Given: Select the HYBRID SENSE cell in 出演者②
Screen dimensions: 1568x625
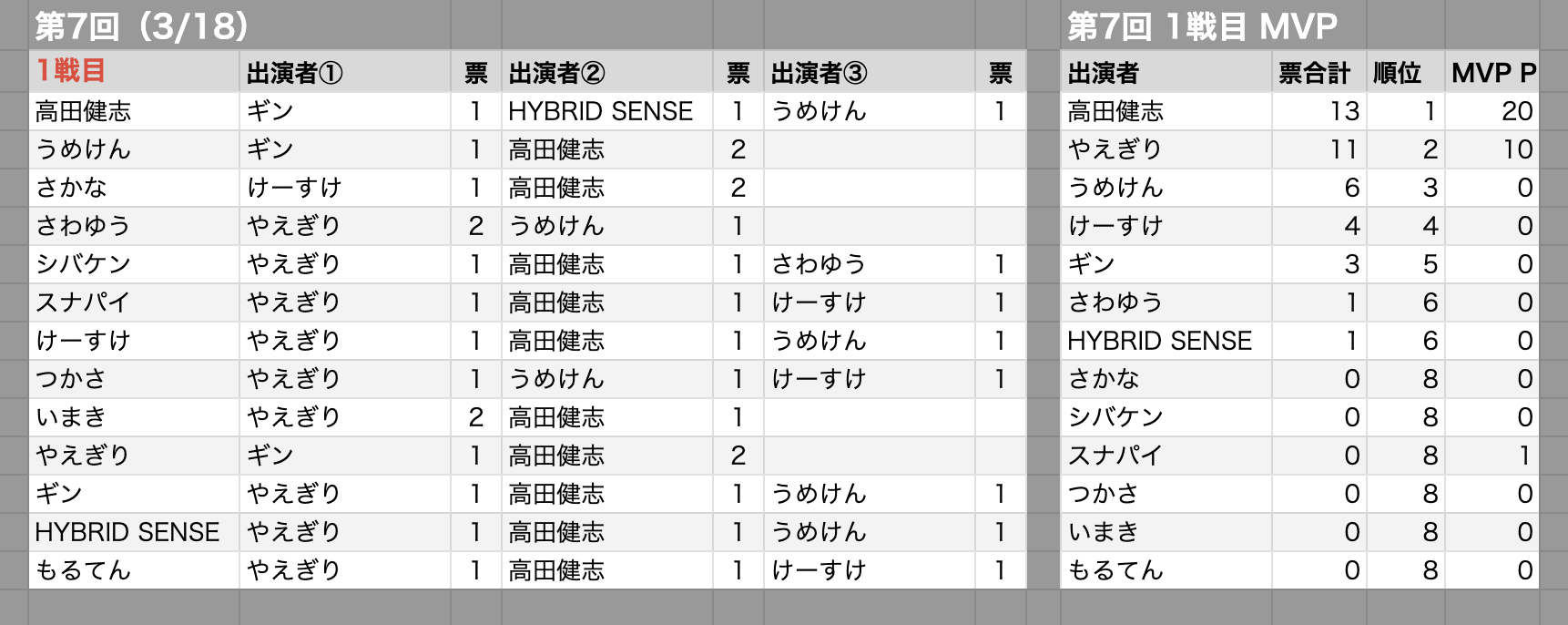Looking at the screenshot, I should coord(607,111).
